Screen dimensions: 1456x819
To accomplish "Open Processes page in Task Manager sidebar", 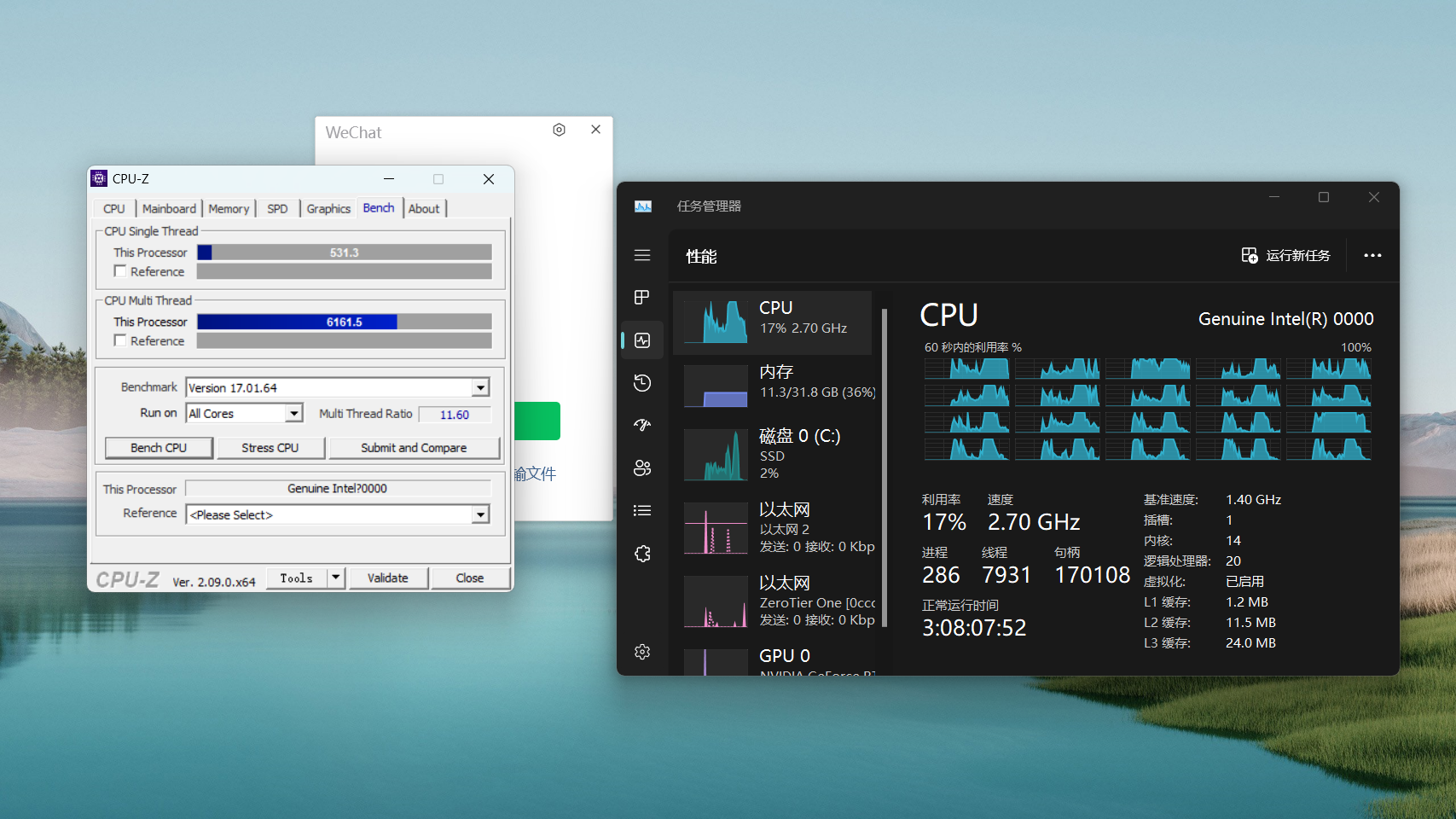I will pos(642,297).
